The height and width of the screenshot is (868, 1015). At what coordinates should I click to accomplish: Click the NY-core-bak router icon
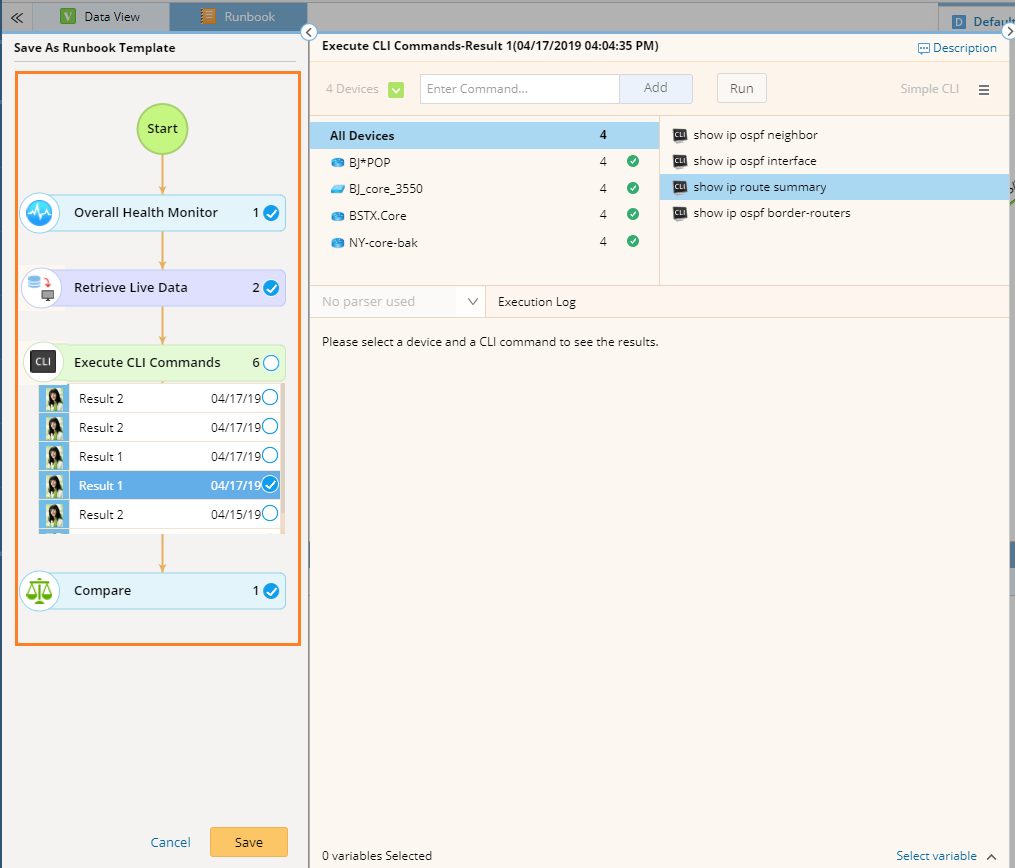[x=337, y=243]
